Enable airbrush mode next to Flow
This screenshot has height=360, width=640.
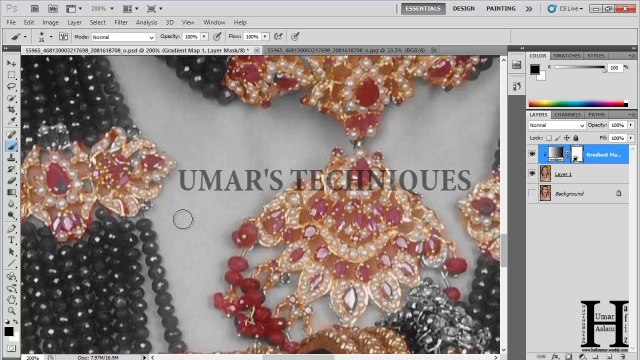pos(278,36)
